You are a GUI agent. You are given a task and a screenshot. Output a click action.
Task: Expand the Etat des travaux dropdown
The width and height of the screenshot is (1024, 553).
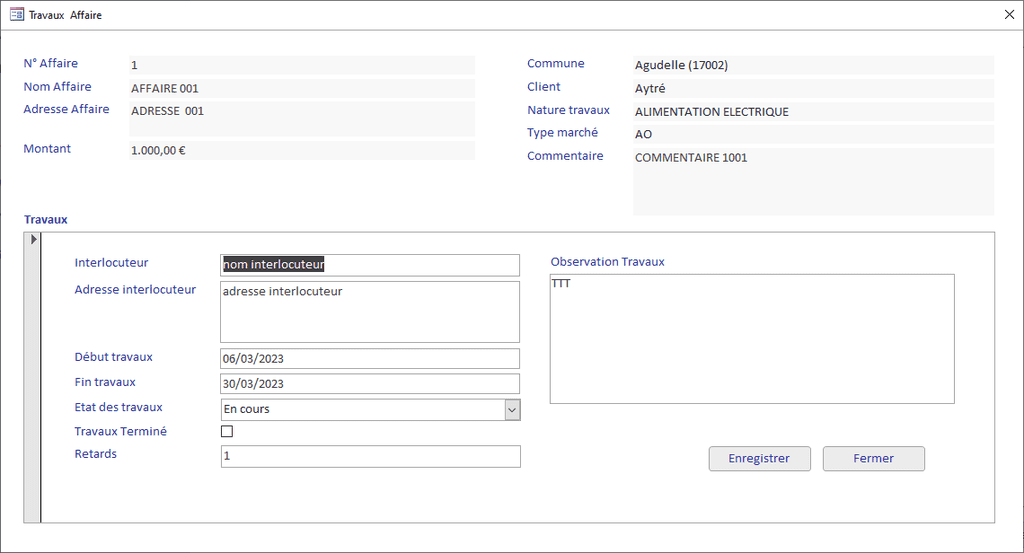coord(512,409)
